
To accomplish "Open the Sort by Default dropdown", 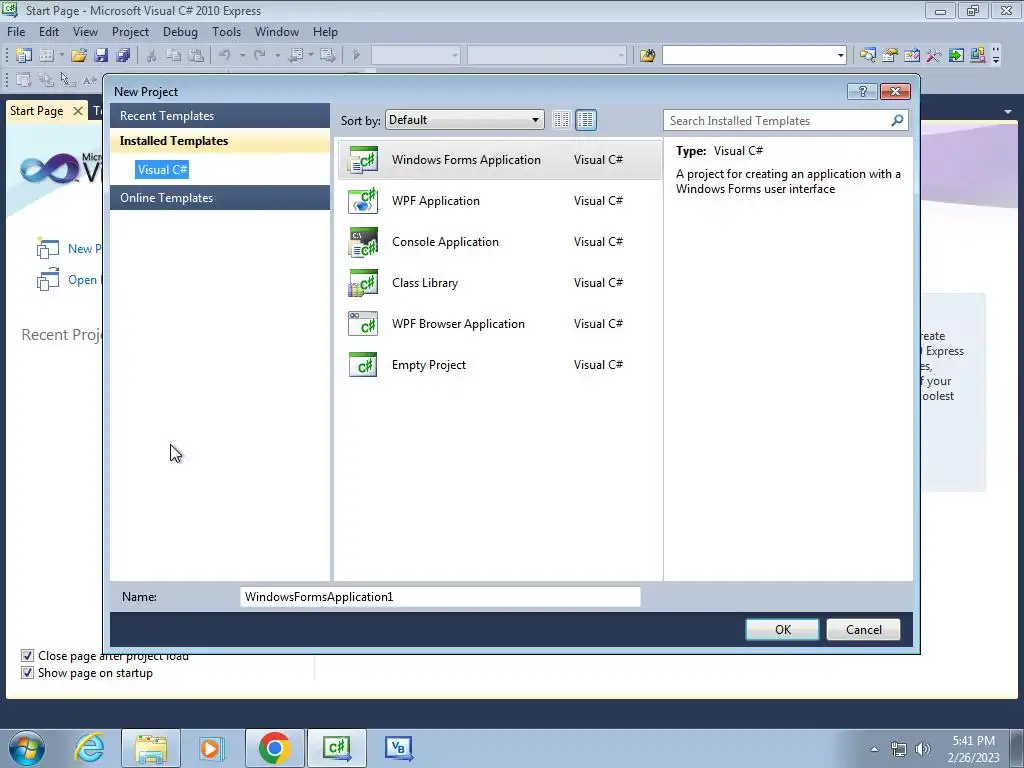I will [x=464, y=120].
